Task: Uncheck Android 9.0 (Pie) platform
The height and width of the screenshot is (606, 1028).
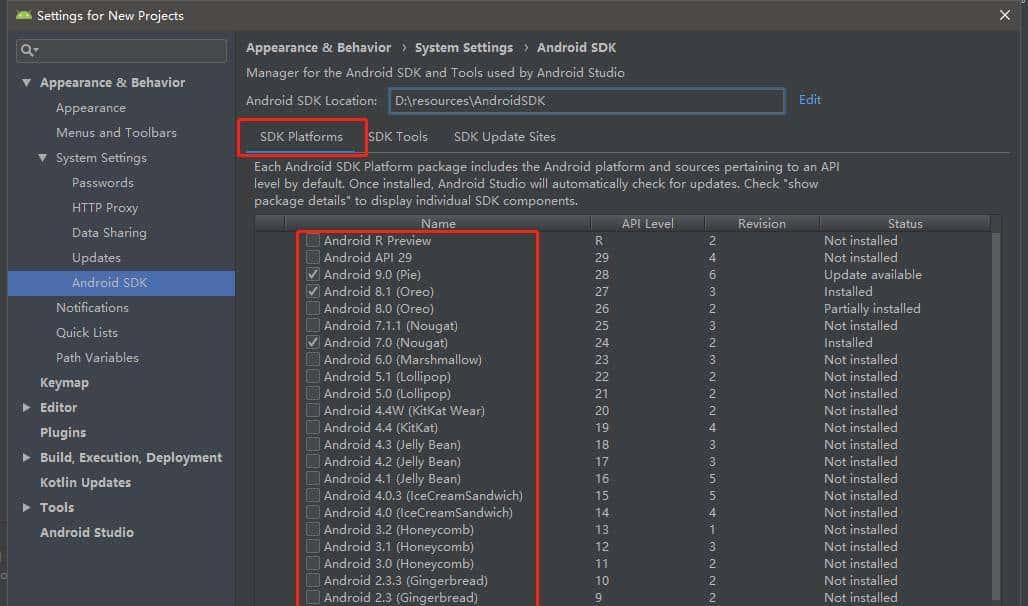Action: pyautogui.click(x=313, y=275)
